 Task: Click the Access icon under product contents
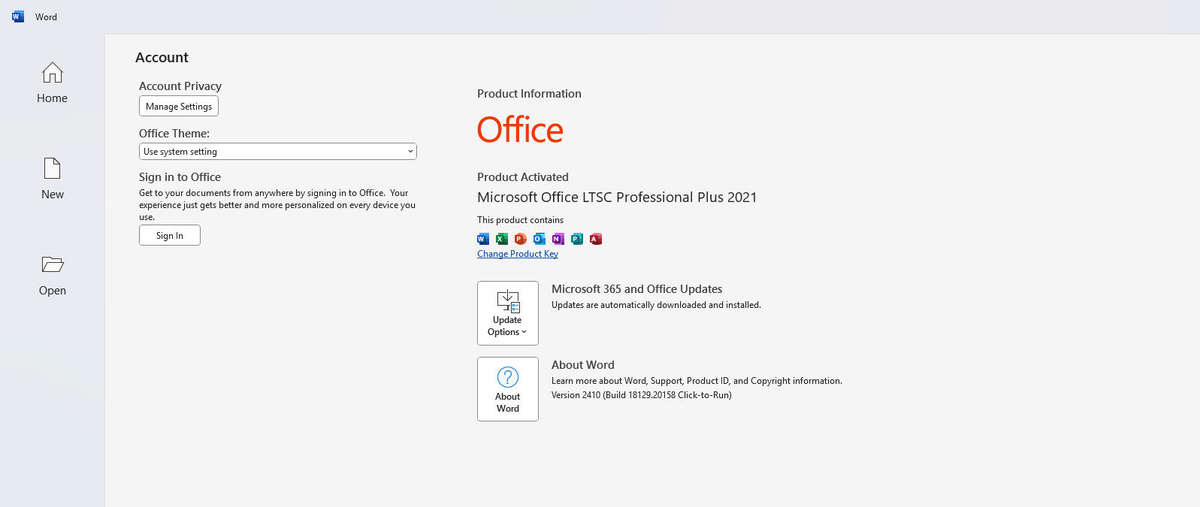click(x=596, y=238)
